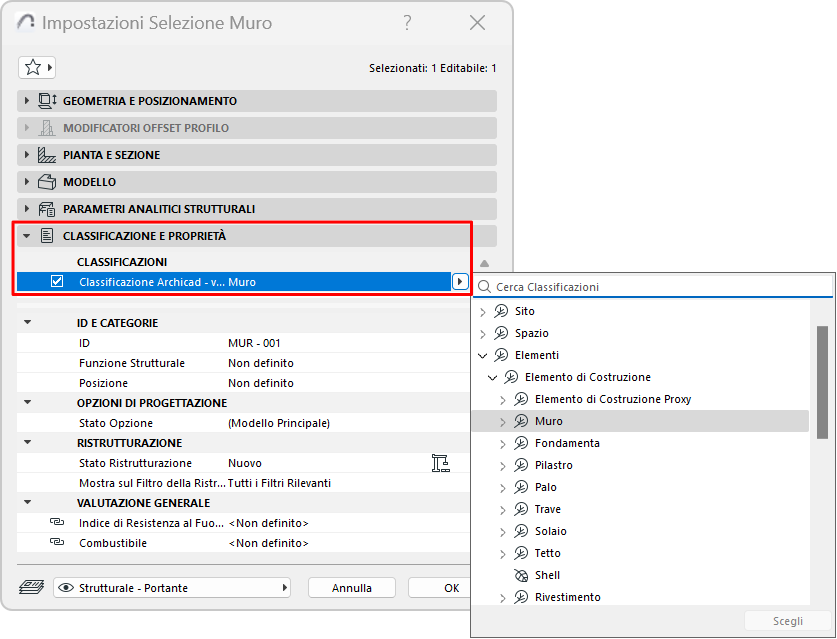Click Stato Ristrutturazione value Nuovo

[x=244, y=463]
